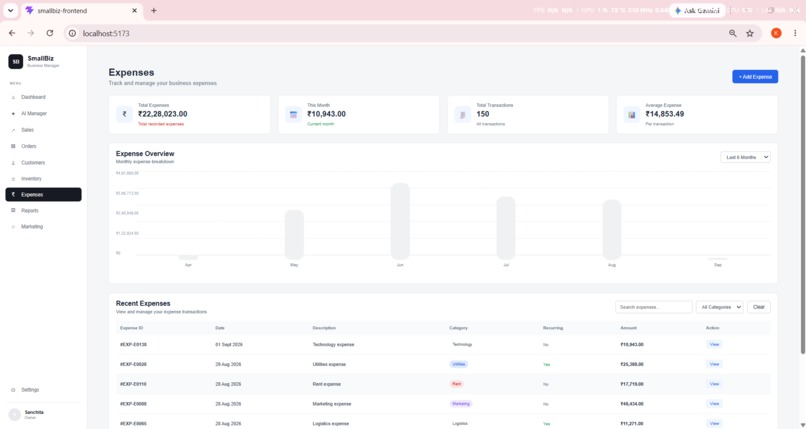Click the Marketing category badge
This screenshot has height=429, width=806.
click(461, 404)
